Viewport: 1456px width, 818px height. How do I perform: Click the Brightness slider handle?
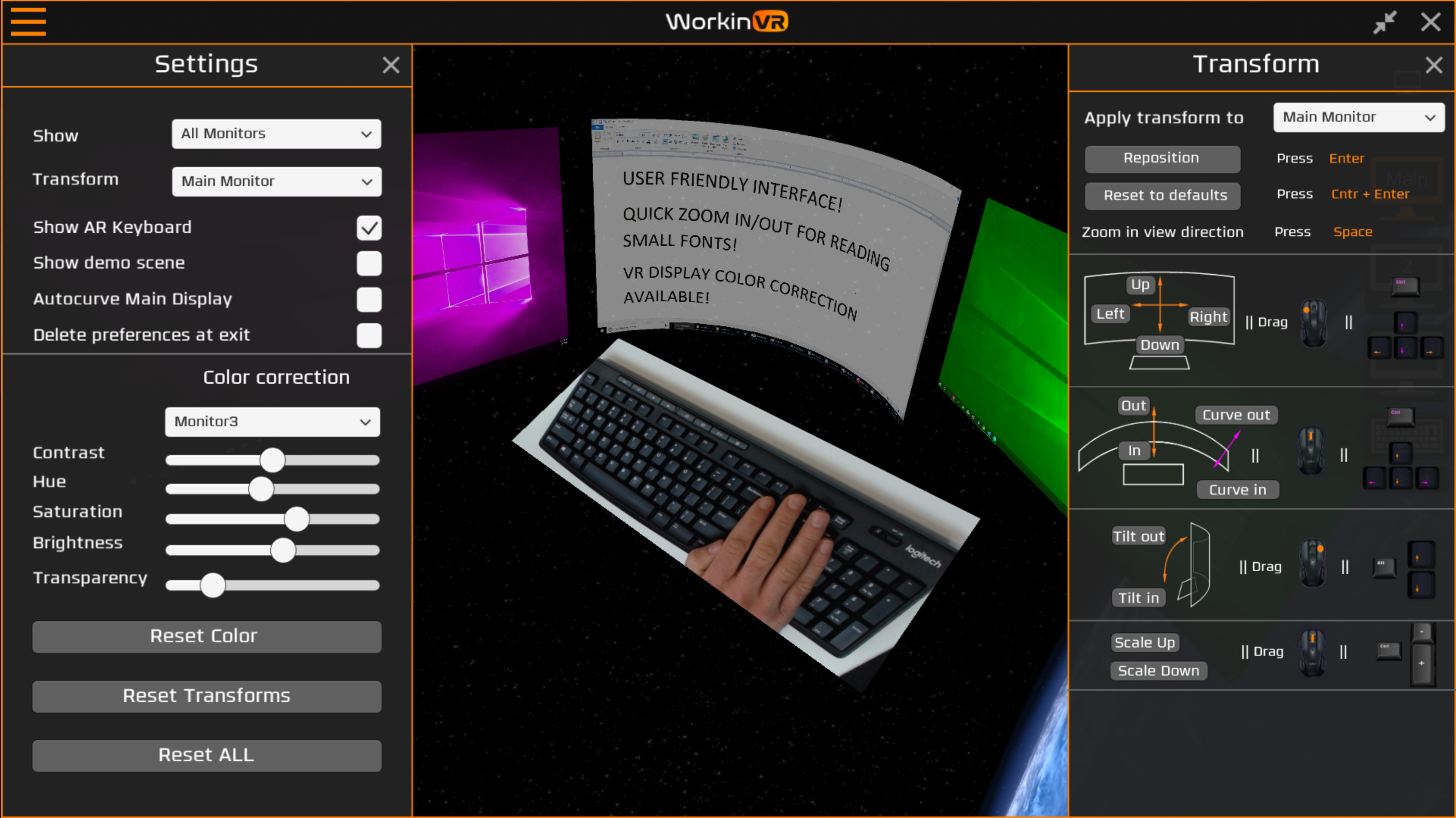pyautogui.click(x=283, y=550)
